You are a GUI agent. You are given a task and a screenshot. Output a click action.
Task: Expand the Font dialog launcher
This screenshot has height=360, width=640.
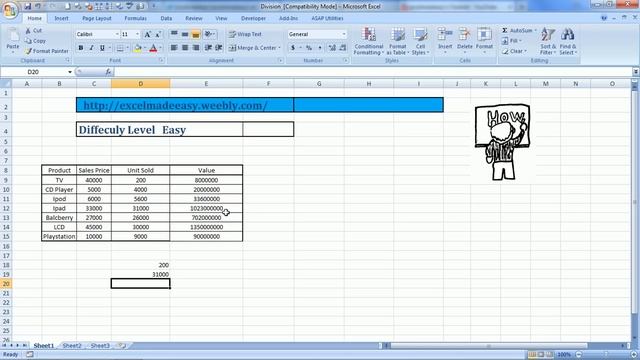click(x=161, y=60)
